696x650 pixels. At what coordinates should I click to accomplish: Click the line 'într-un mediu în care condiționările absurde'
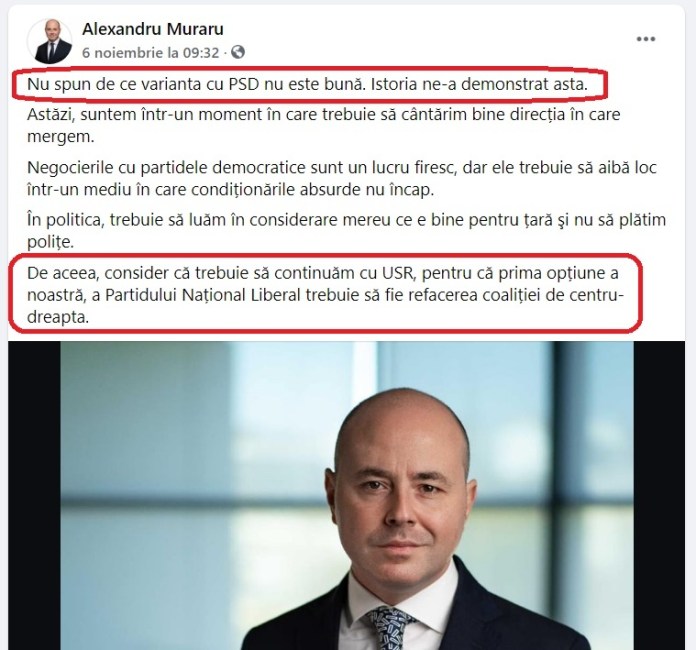230,190
